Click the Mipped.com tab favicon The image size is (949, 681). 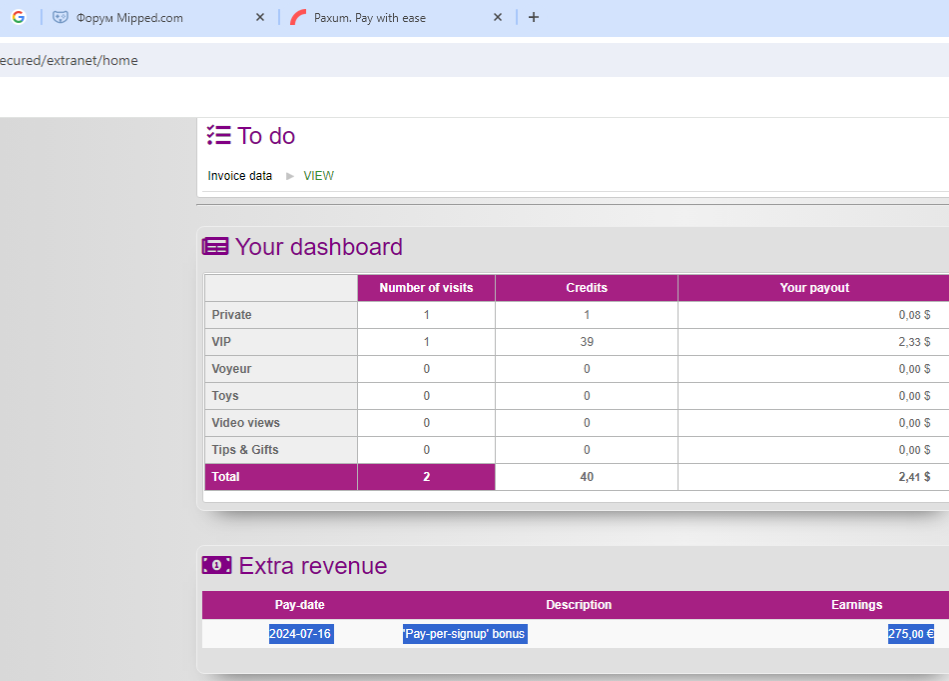tap(60, 18)
